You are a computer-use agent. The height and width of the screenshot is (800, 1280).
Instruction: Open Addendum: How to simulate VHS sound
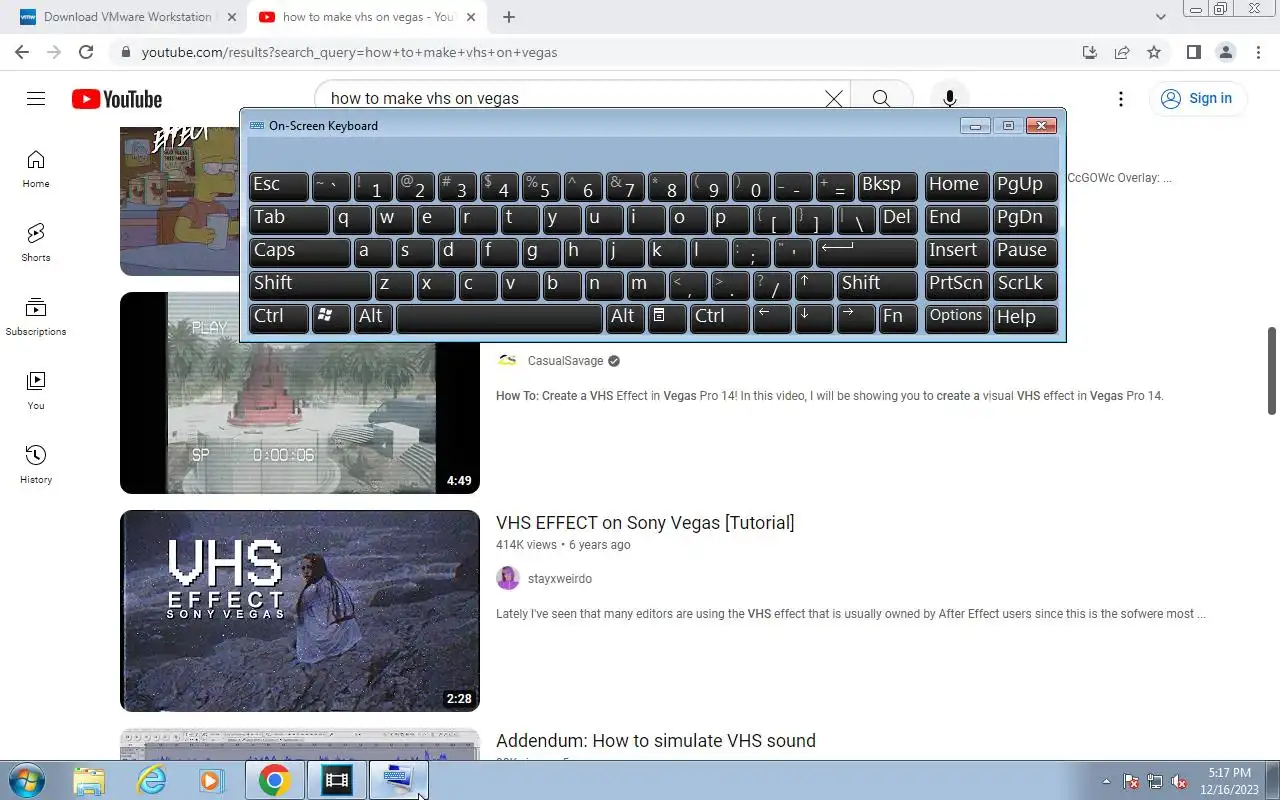656,741
